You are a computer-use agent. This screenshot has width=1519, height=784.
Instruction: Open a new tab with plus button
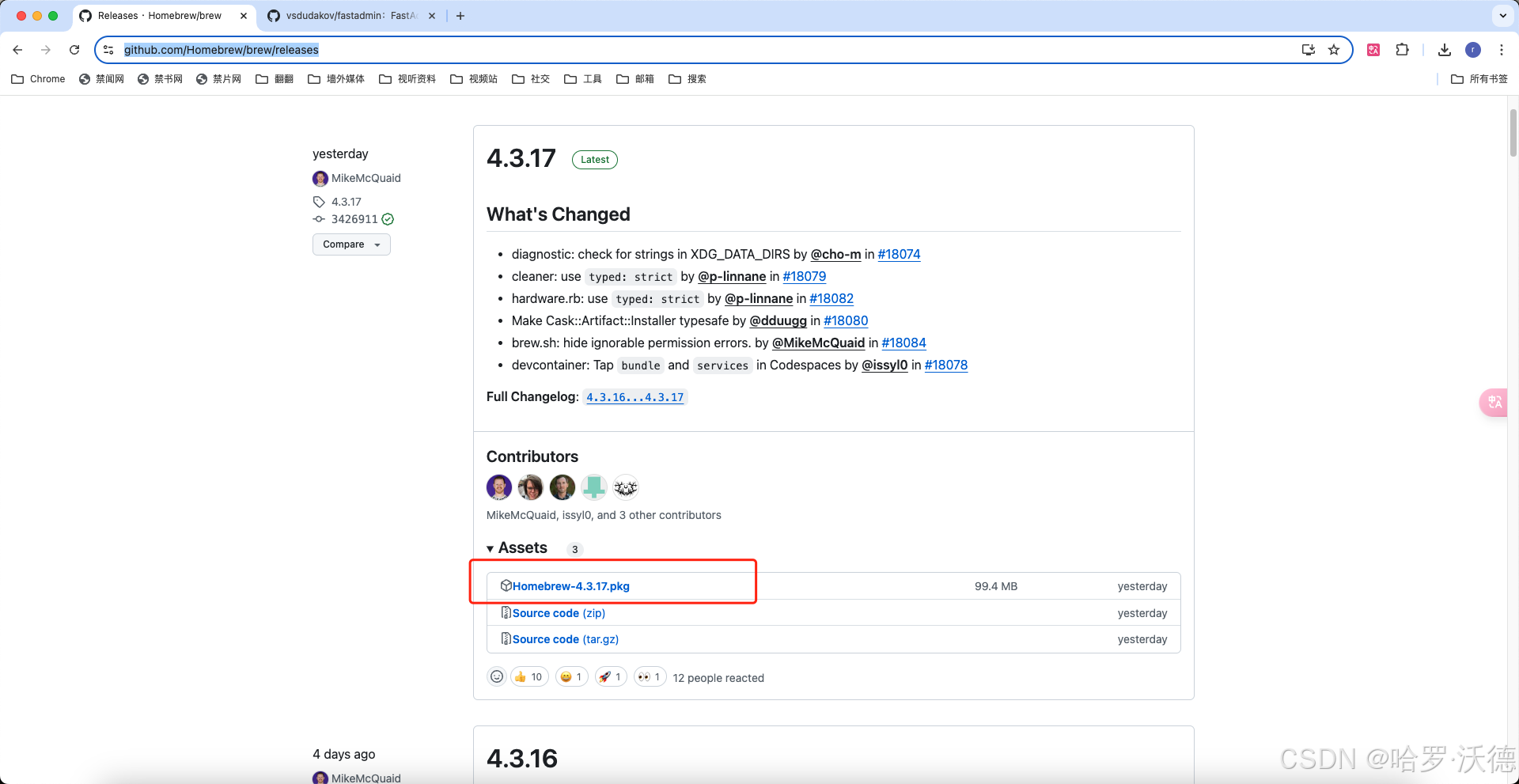460,16
